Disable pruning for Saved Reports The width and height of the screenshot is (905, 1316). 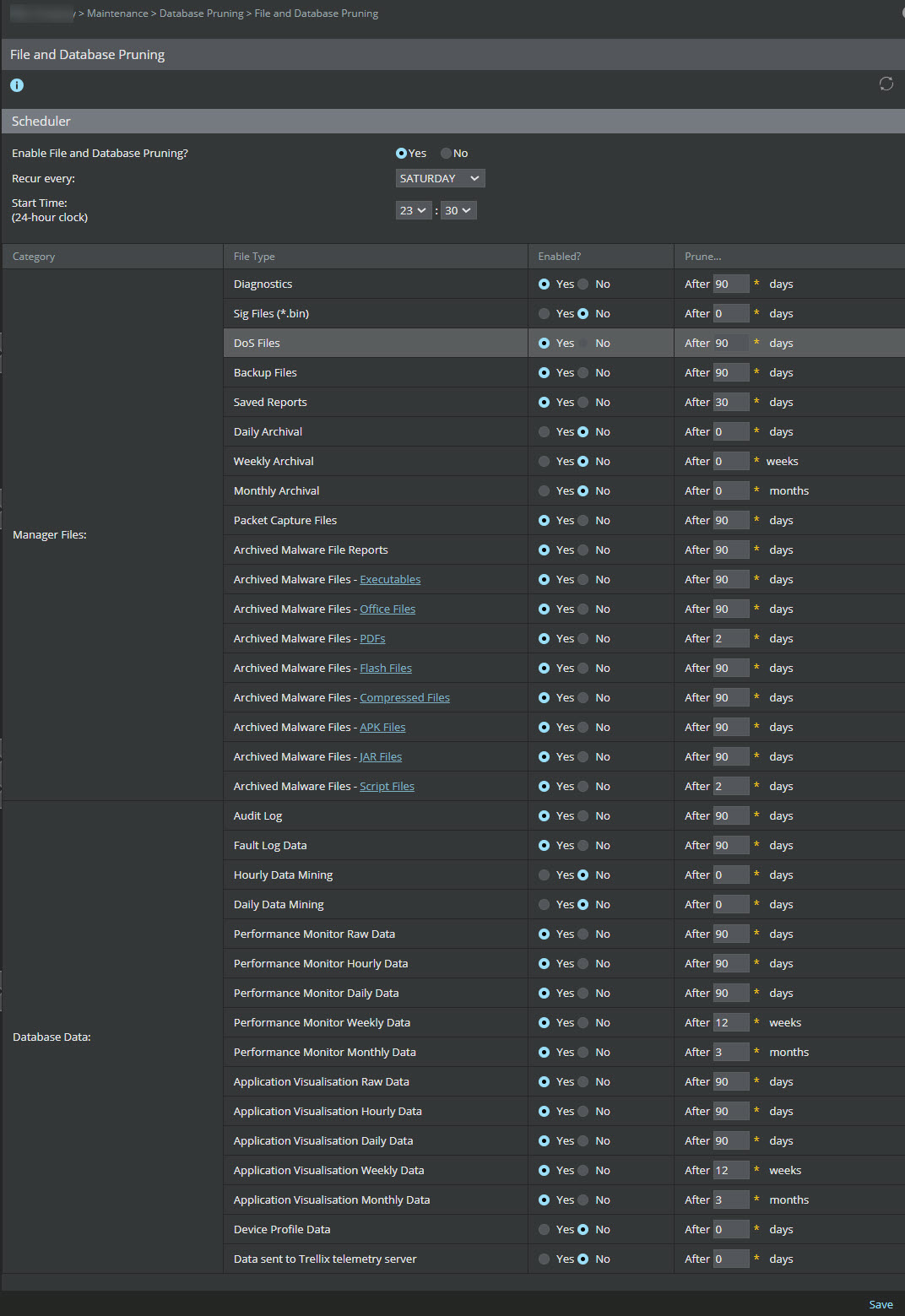click(x=583, y=402)
